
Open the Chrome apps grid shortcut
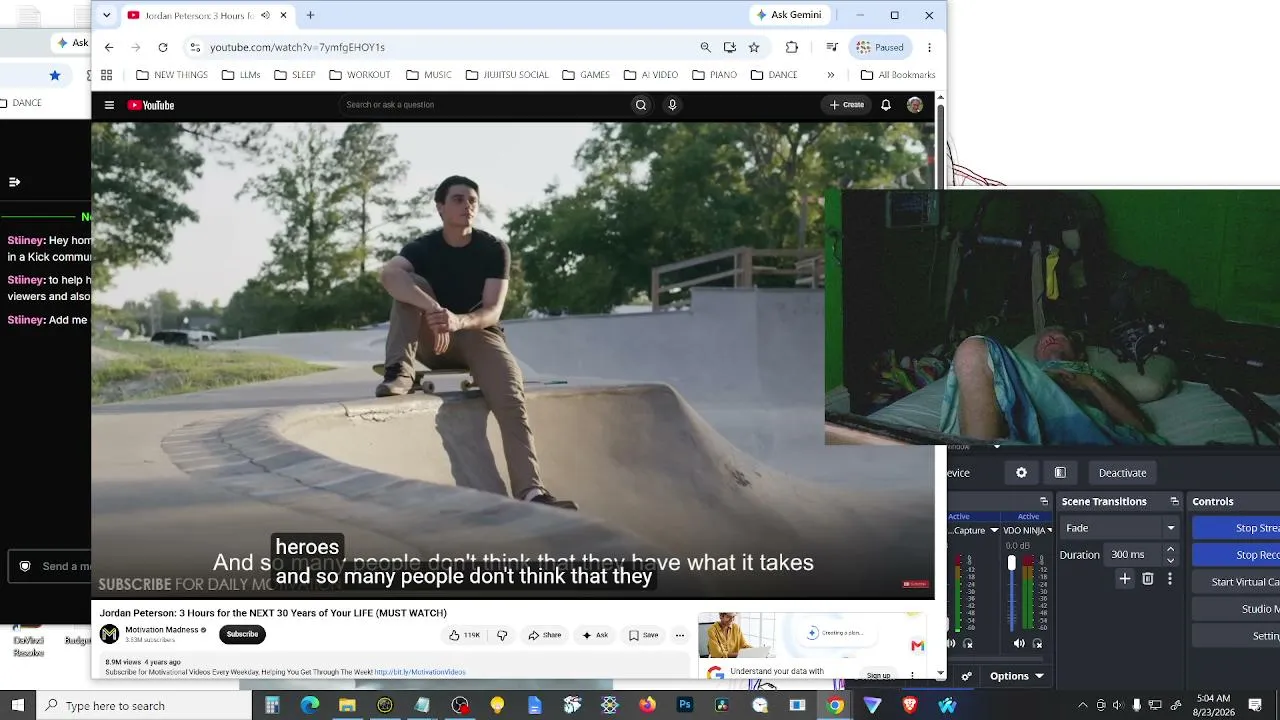pos(106,75)
